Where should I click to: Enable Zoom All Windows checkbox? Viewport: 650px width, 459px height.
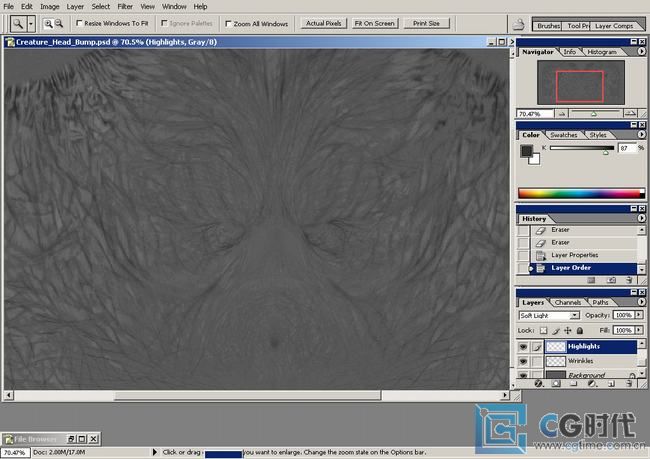tap(228, 24)
